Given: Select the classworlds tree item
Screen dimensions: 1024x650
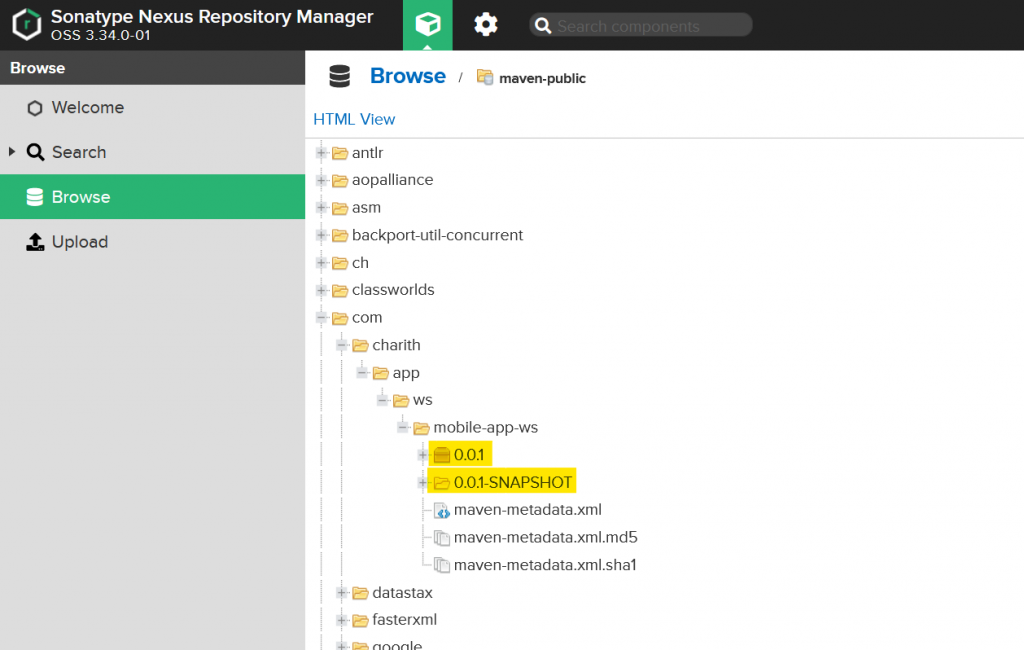Looking at the screenshot, I should (x=393, y=290).
